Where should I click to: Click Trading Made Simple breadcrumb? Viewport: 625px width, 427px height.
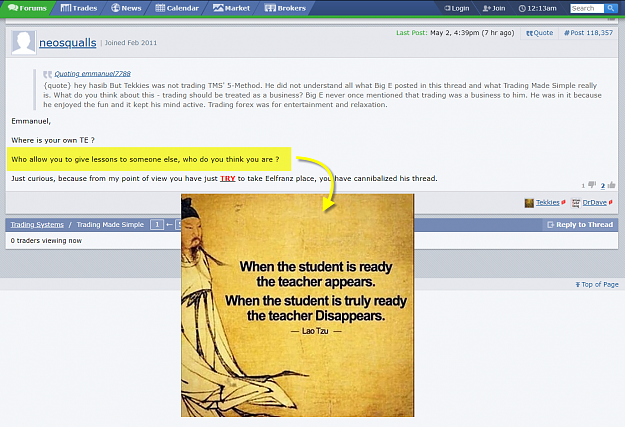point(110,225)
